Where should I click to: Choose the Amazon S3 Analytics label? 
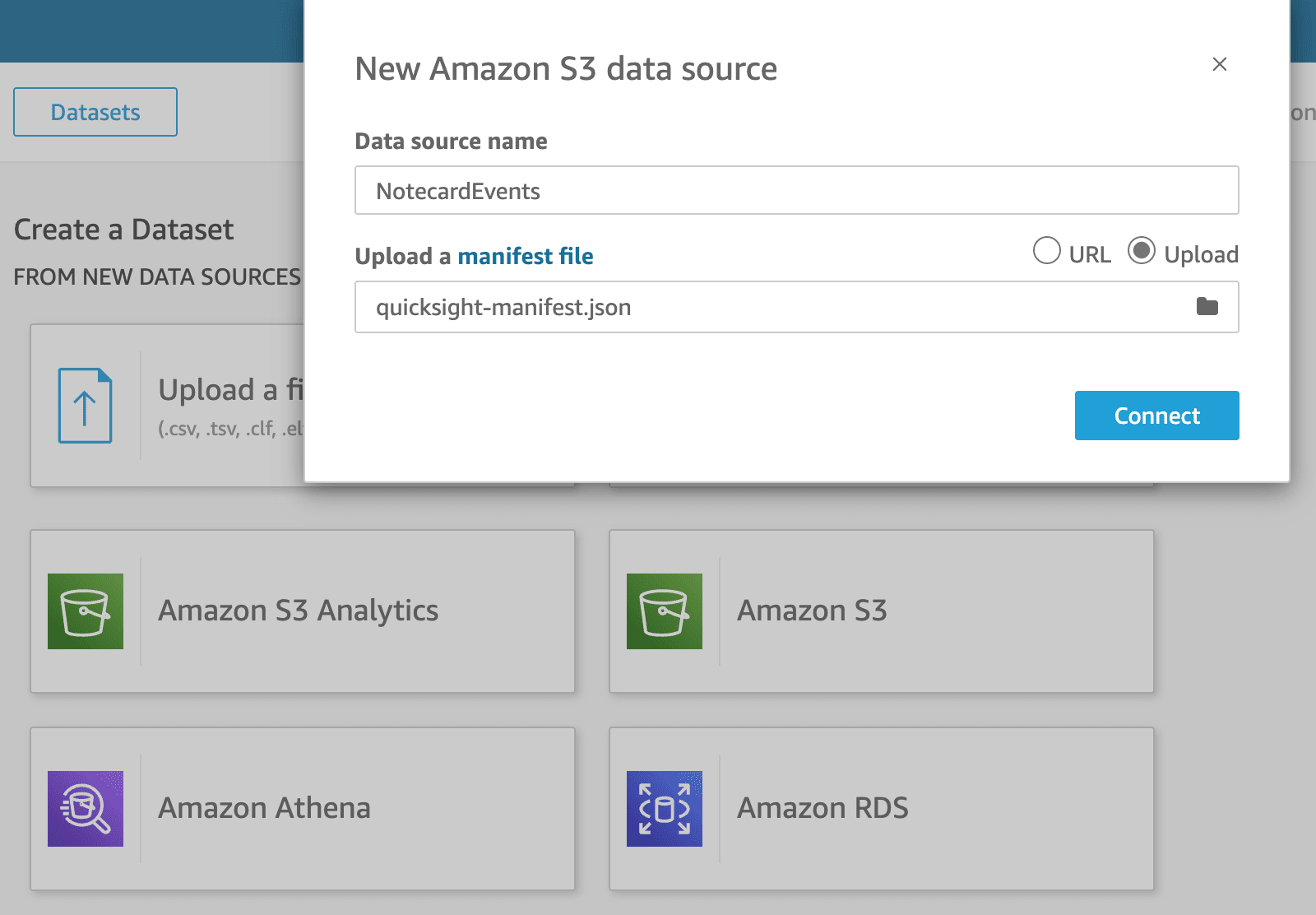coord(299,611)
